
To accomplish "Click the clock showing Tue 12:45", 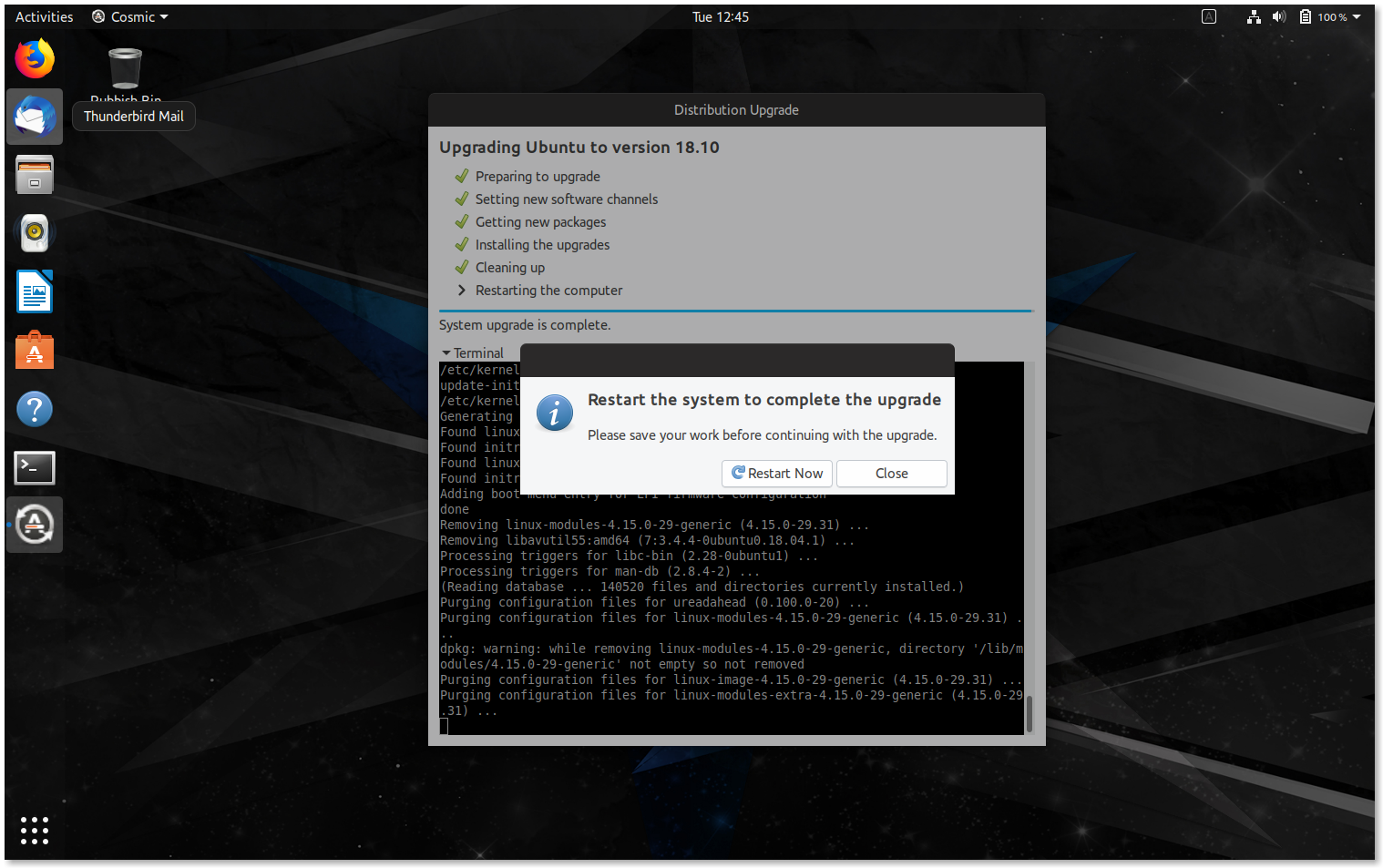I will pos(720,17).
